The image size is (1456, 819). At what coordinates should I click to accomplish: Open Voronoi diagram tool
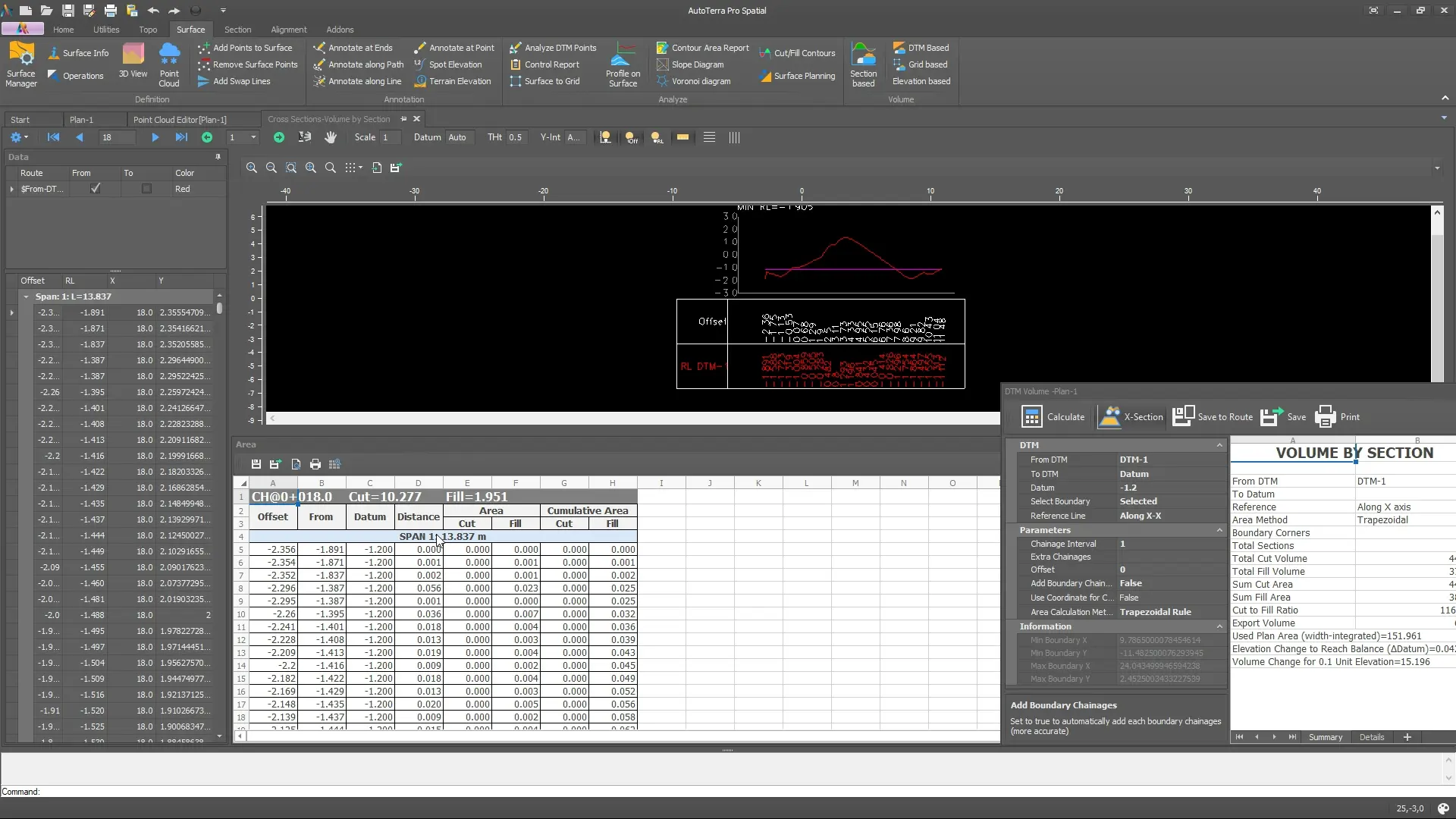coord(694,81)
